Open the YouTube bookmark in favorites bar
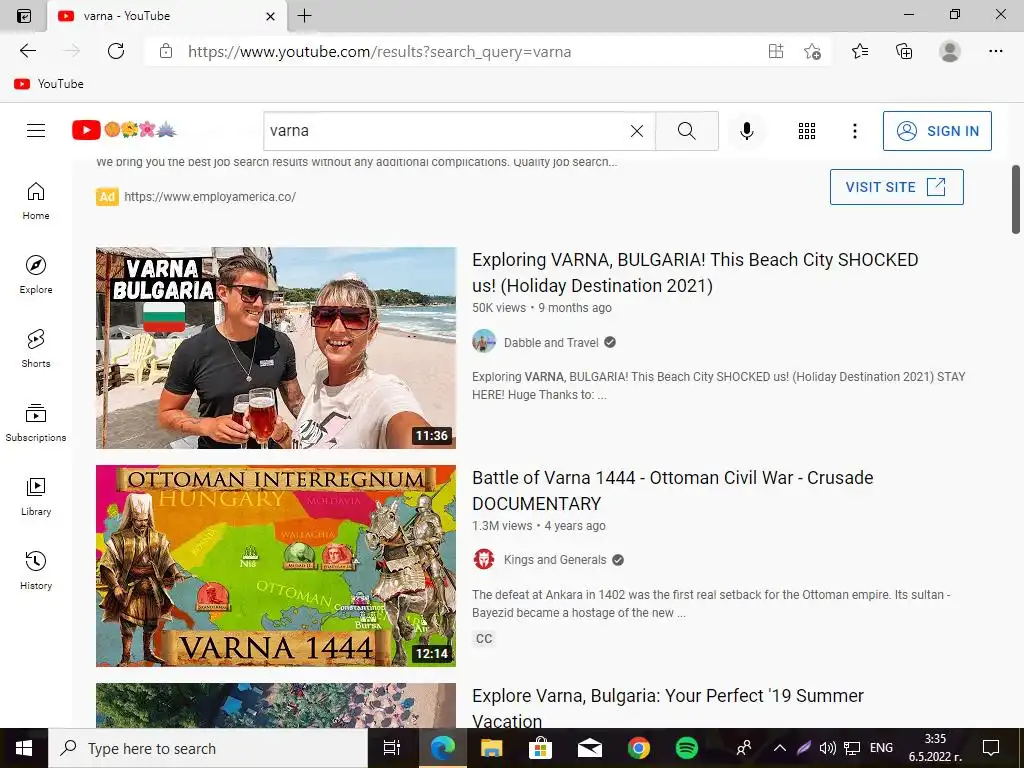 (49, 84)
